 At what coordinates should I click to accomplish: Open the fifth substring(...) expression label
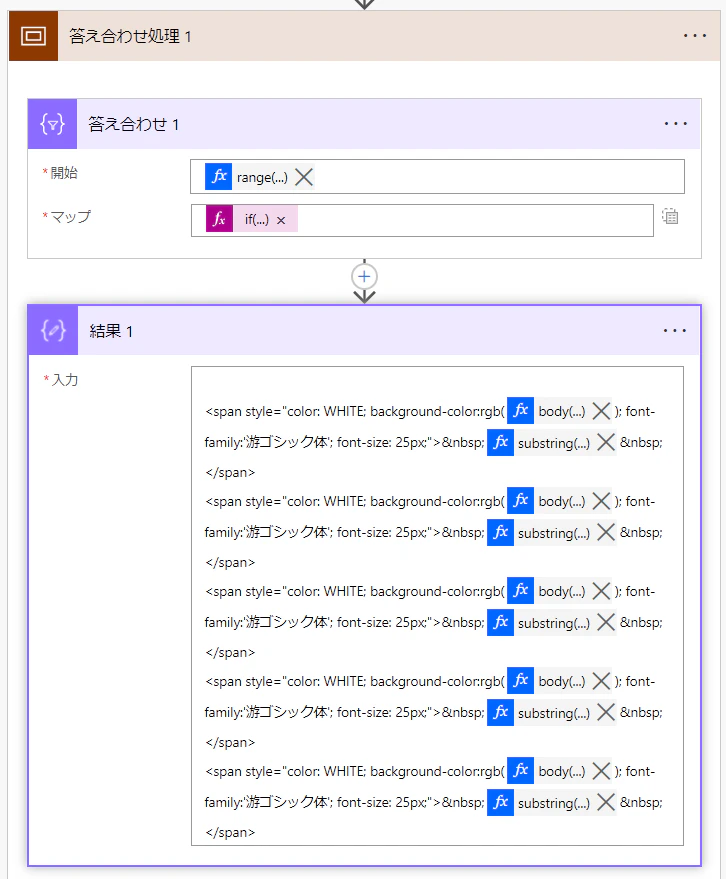[x=554, y=803]
